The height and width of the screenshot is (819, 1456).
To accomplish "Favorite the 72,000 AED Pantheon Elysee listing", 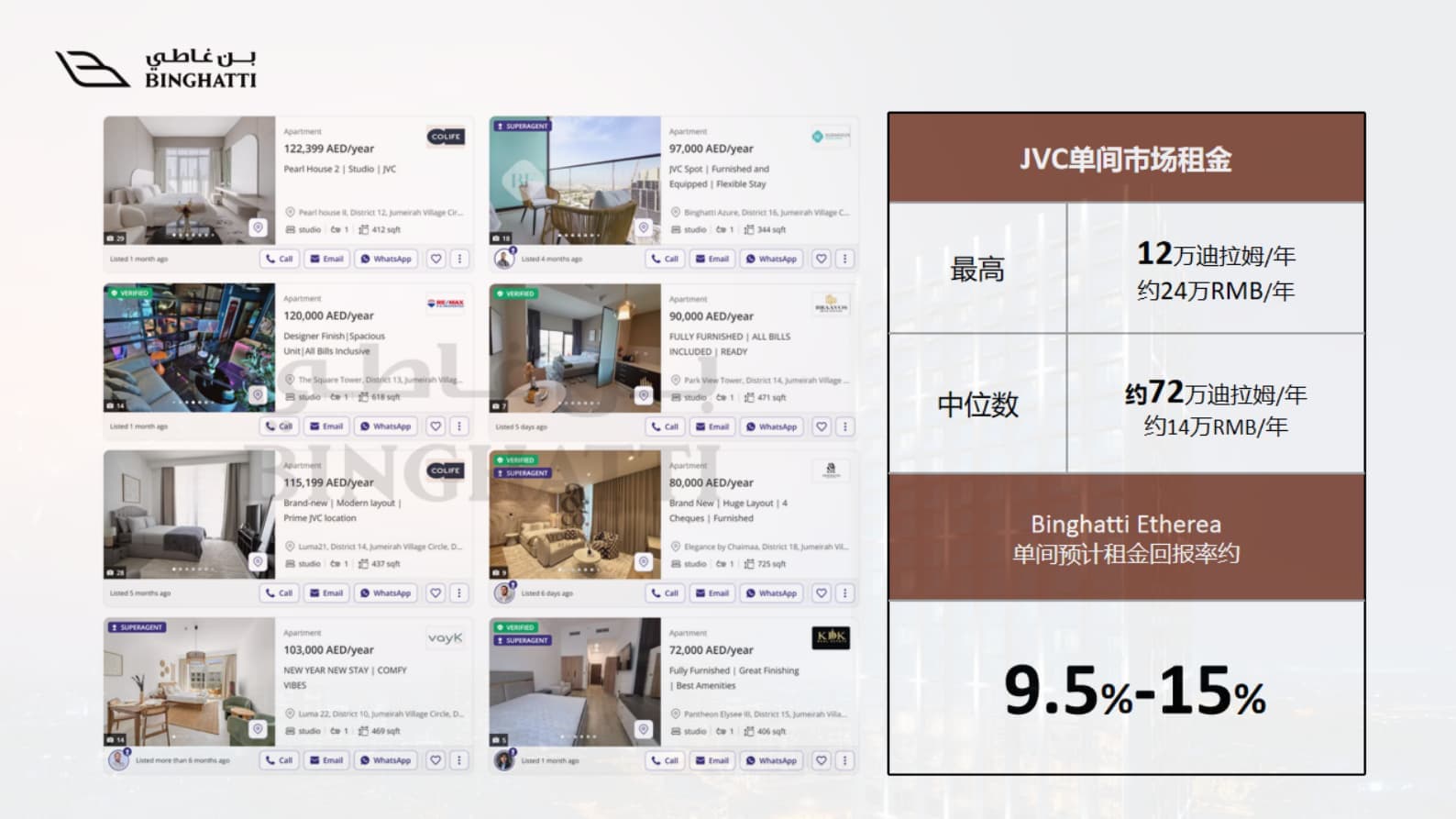I will 822,760.
